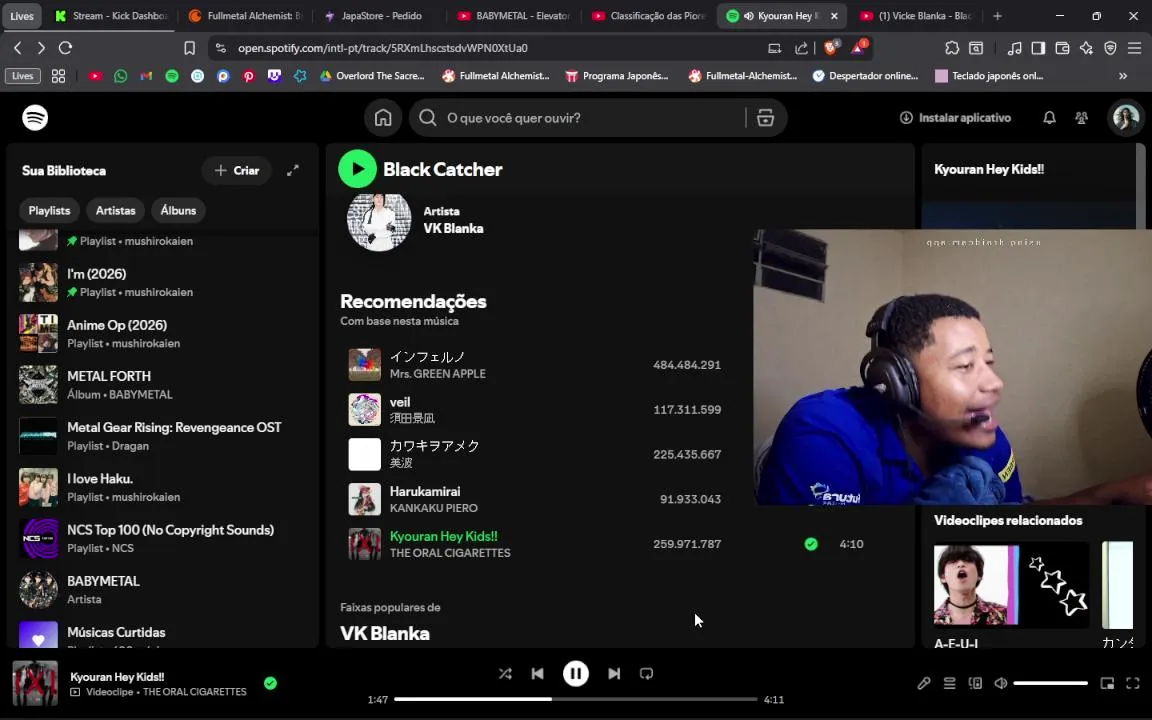Click now playing album cover thumbnail

tap(35, 683)
